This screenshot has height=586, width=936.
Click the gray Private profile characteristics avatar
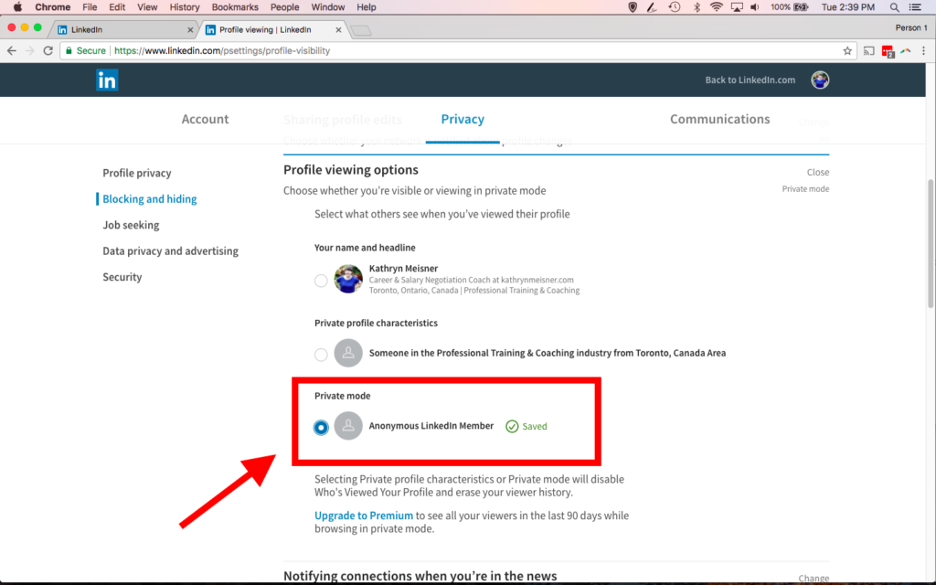coord(348,353)
